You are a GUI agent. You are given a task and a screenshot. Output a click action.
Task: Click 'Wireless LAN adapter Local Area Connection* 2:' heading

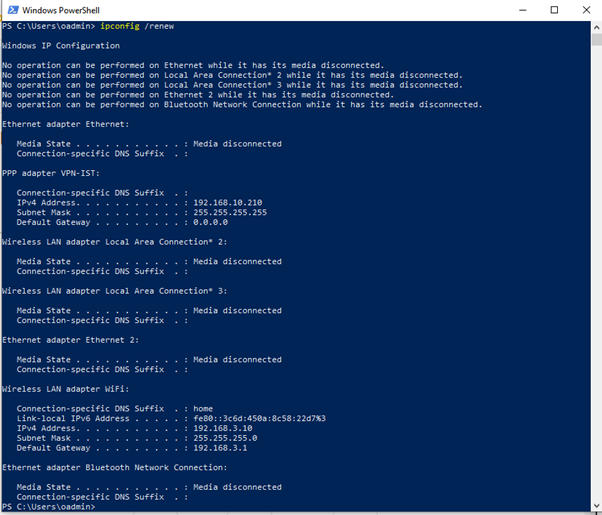(114, 242)
